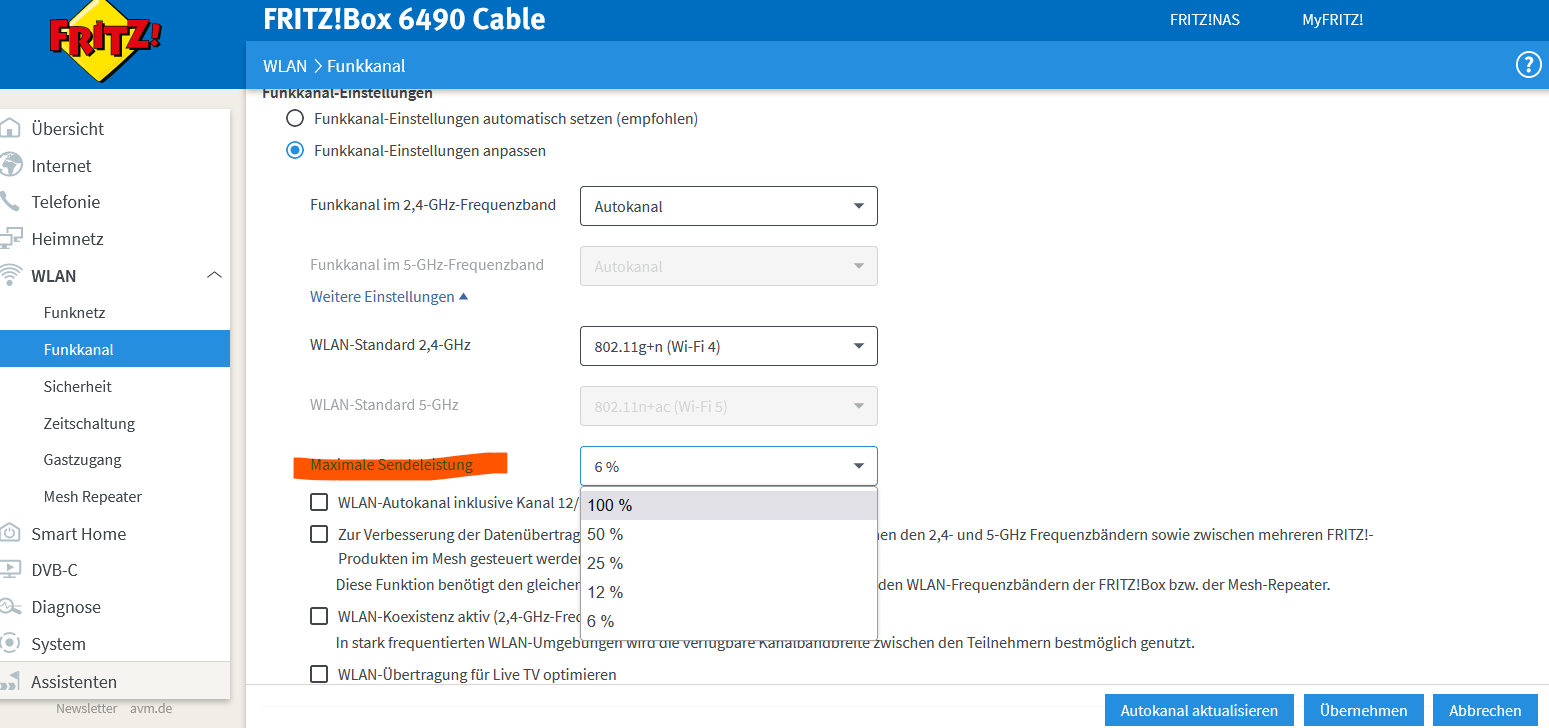Choose 100 % transmit power option
Image resolution: width=1549 pixels, height=728 pixels.
pos(729,505)
